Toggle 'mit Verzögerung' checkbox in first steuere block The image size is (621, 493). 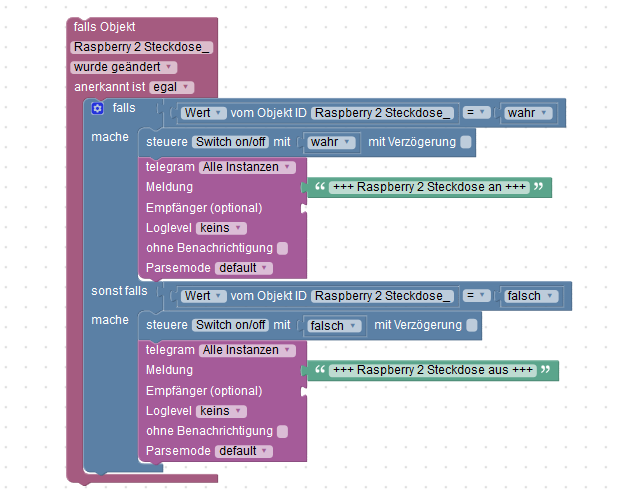coord(466,142)
